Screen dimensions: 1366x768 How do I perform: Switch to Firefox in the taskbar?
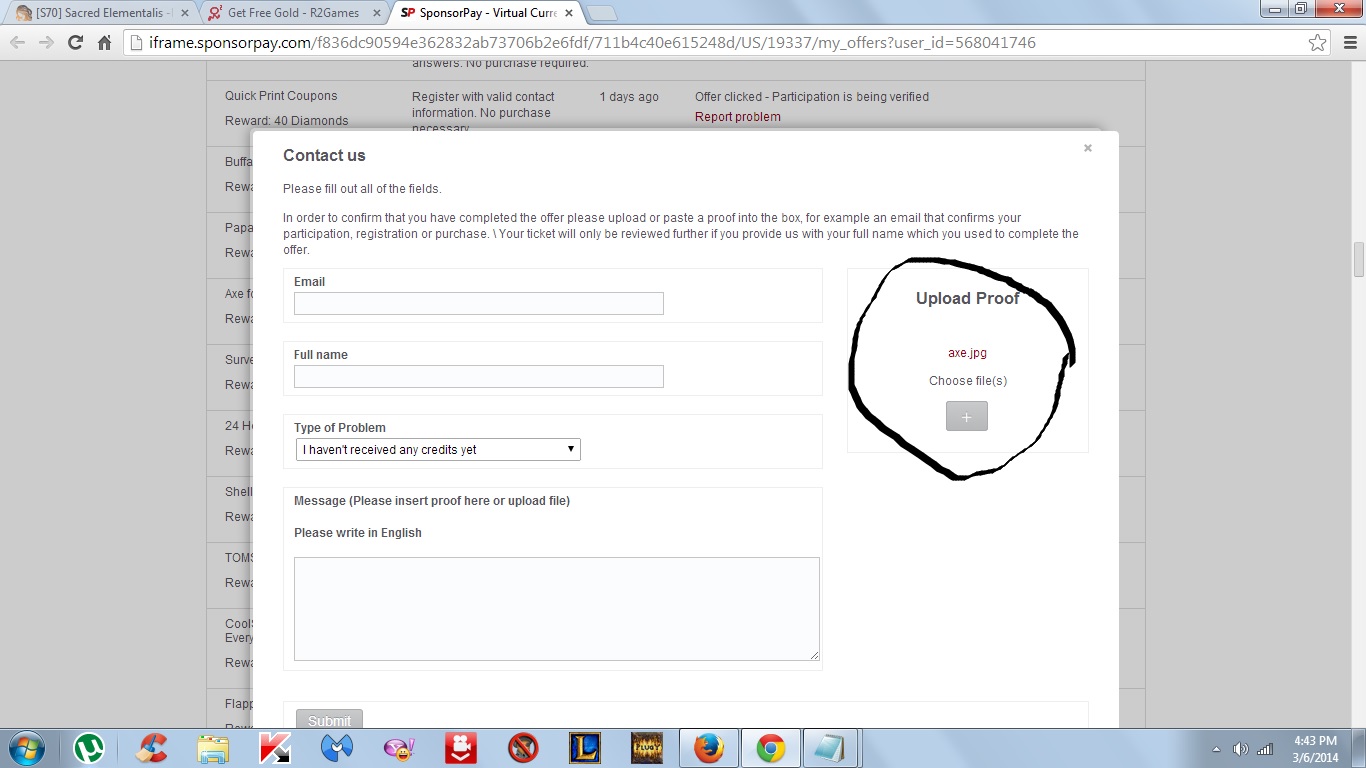coord(708,748)
